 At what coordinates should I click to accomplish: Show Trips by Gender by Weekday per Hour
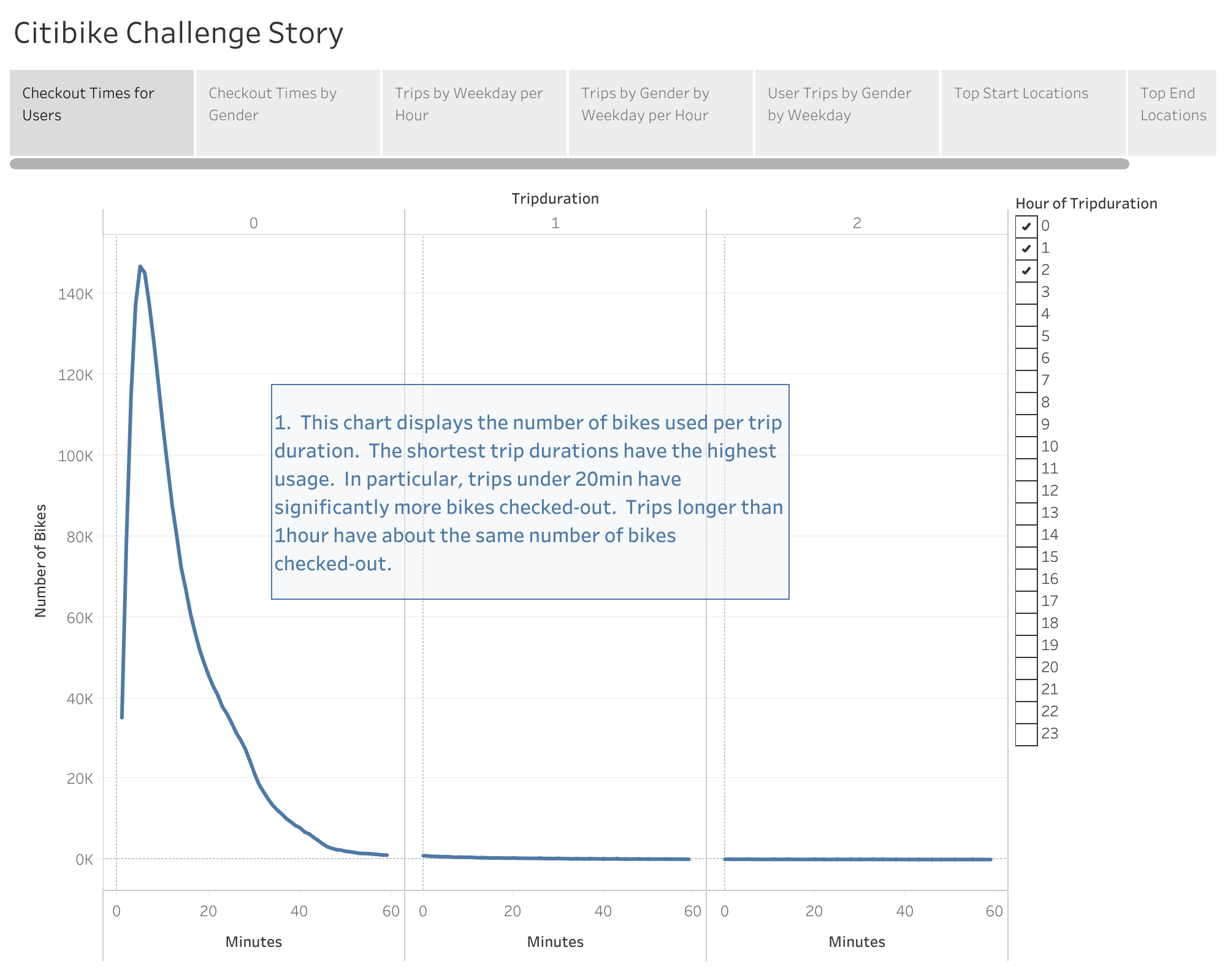pos(660,110)
